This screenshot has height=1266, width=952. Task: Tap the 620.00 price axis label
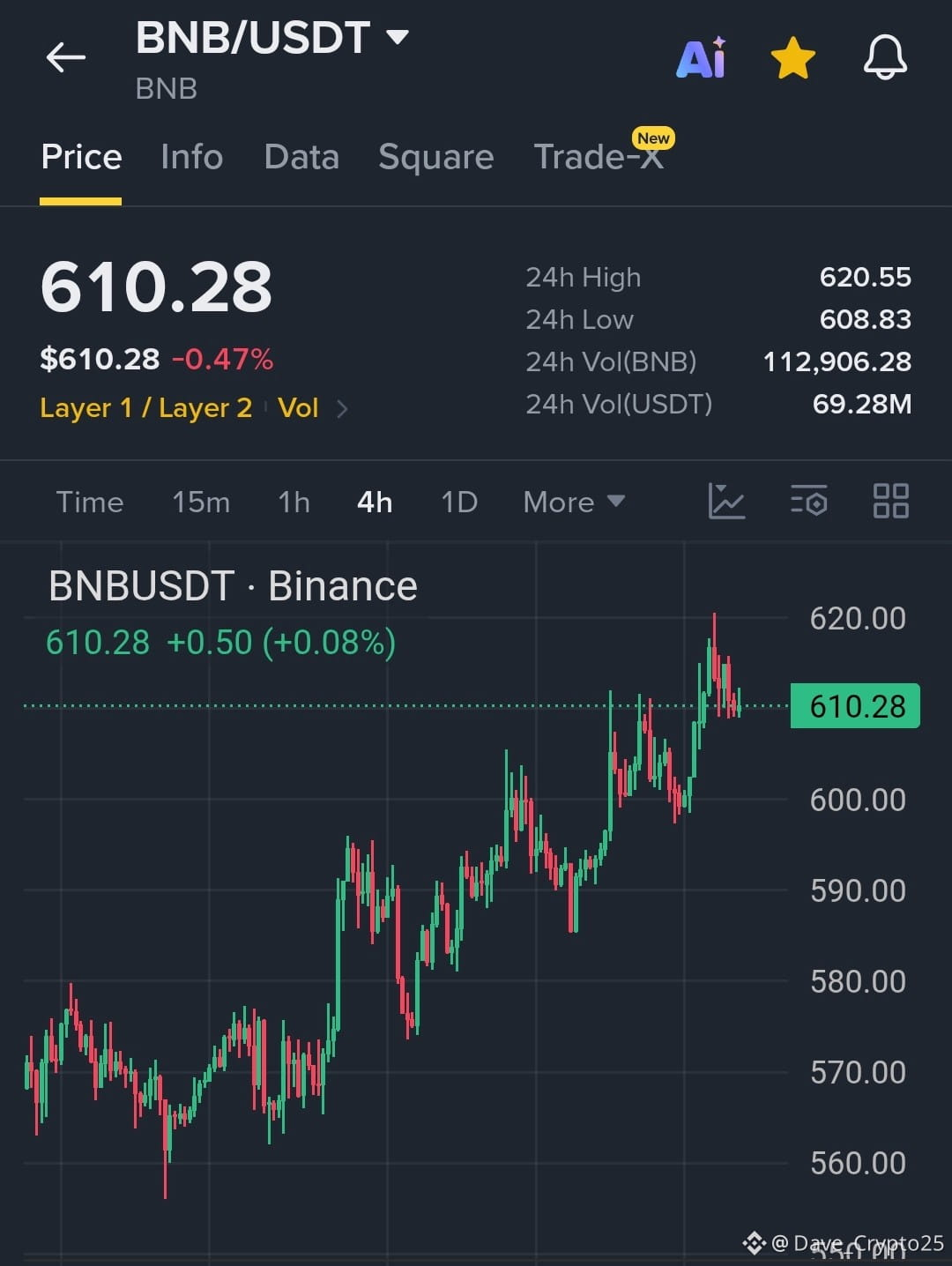click(x=858, y=619)
